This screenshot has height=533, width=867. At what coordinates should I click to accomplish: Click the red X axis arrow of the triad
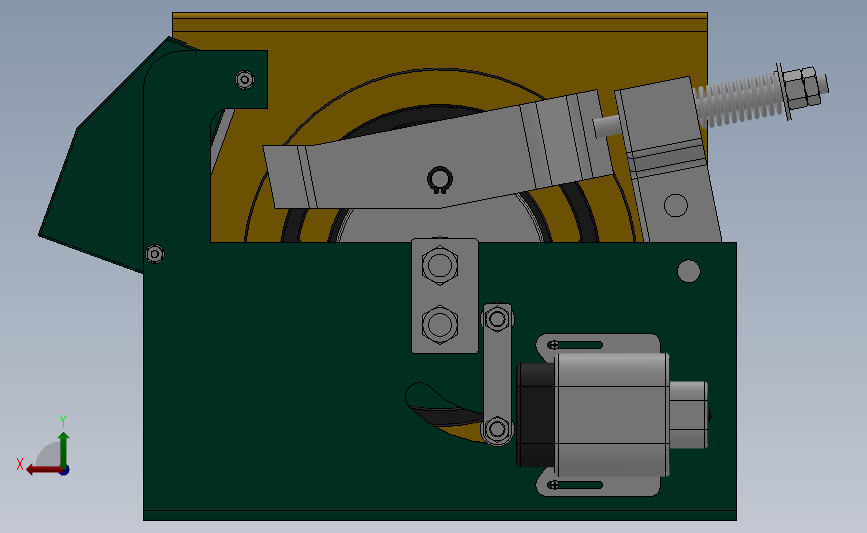click(x=43, y=470)
